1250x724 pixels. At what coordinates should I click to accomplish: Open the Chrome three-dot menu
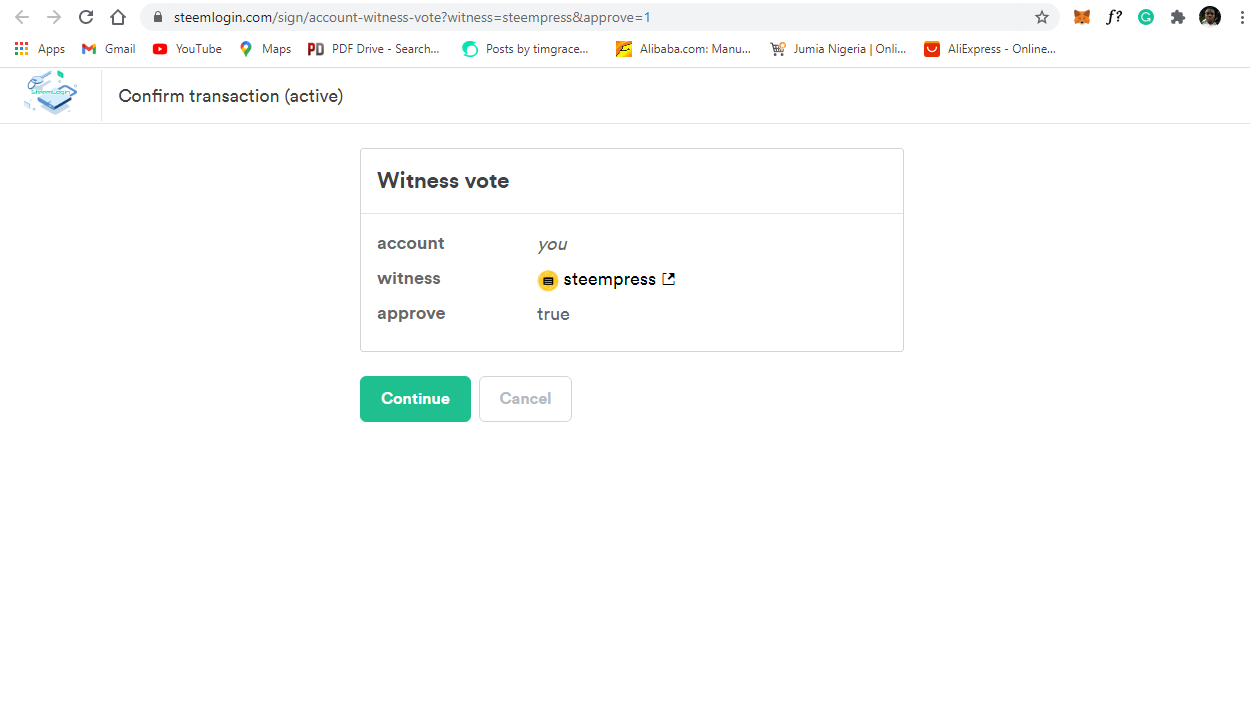click(x=1242, y=17)
